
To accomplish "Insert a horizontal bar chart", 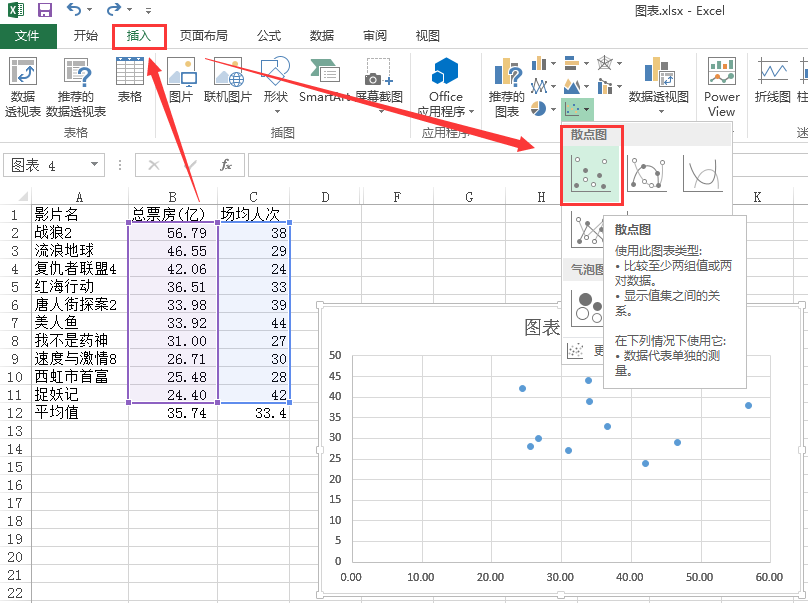I will coord(571,63).
